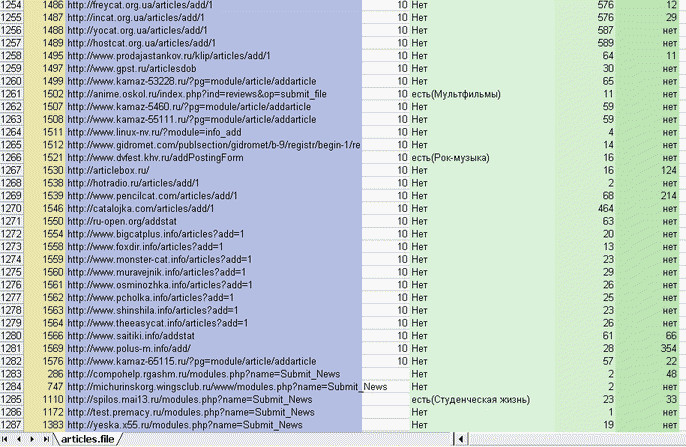
Task: Select cell http://hostcat.org.ua/articles/add/1
Action: [214, 43]
